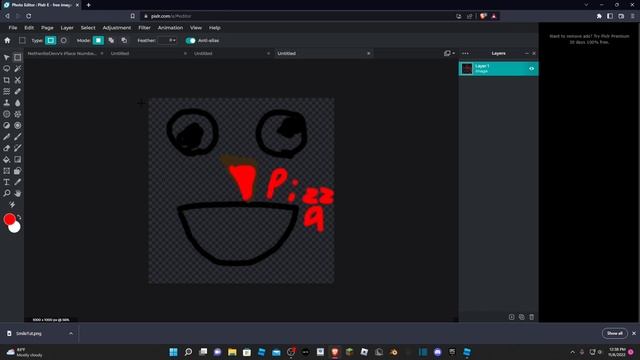Swap foreground and background colors
Screen dimensions: 640x360
tap(19, 217)
